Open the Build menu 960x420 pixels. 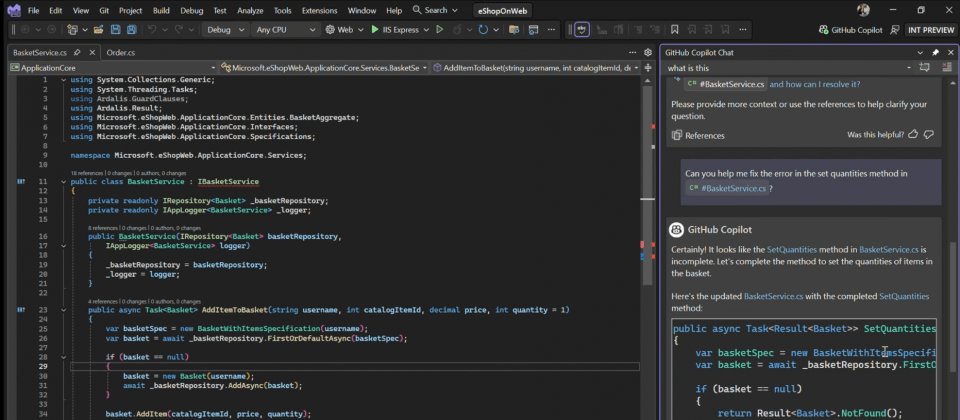tap(162, 10)
